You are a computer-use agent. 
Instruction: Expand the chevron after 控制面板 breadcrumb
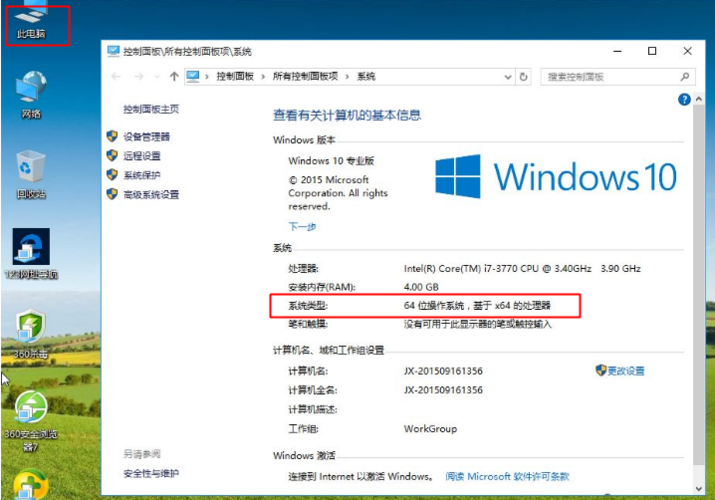click(263, 77)
